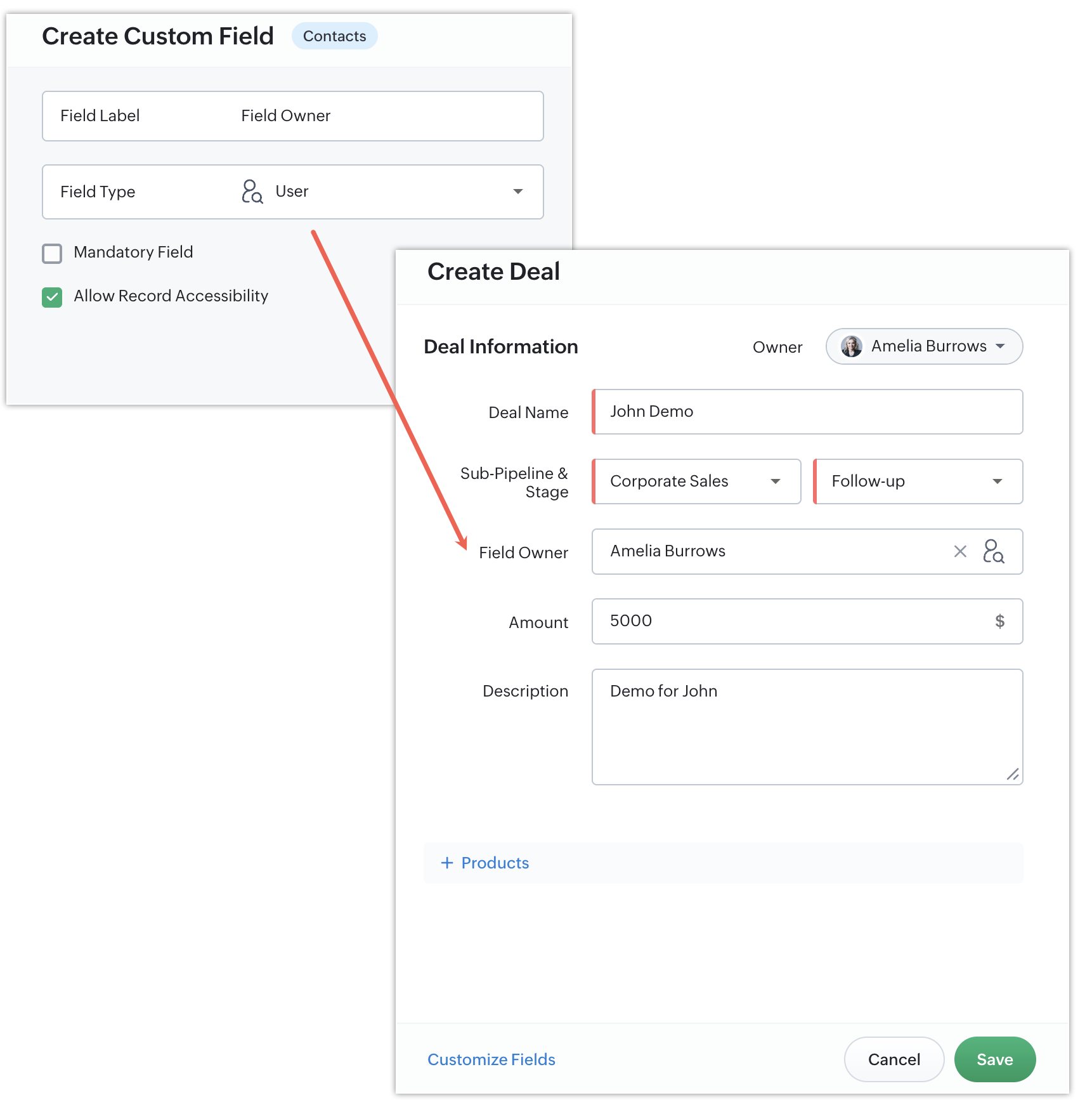The height and width of the screenshot is (1100, 1092).
Task: Uncheck Allow Record Accessibility
Action: 52,297
